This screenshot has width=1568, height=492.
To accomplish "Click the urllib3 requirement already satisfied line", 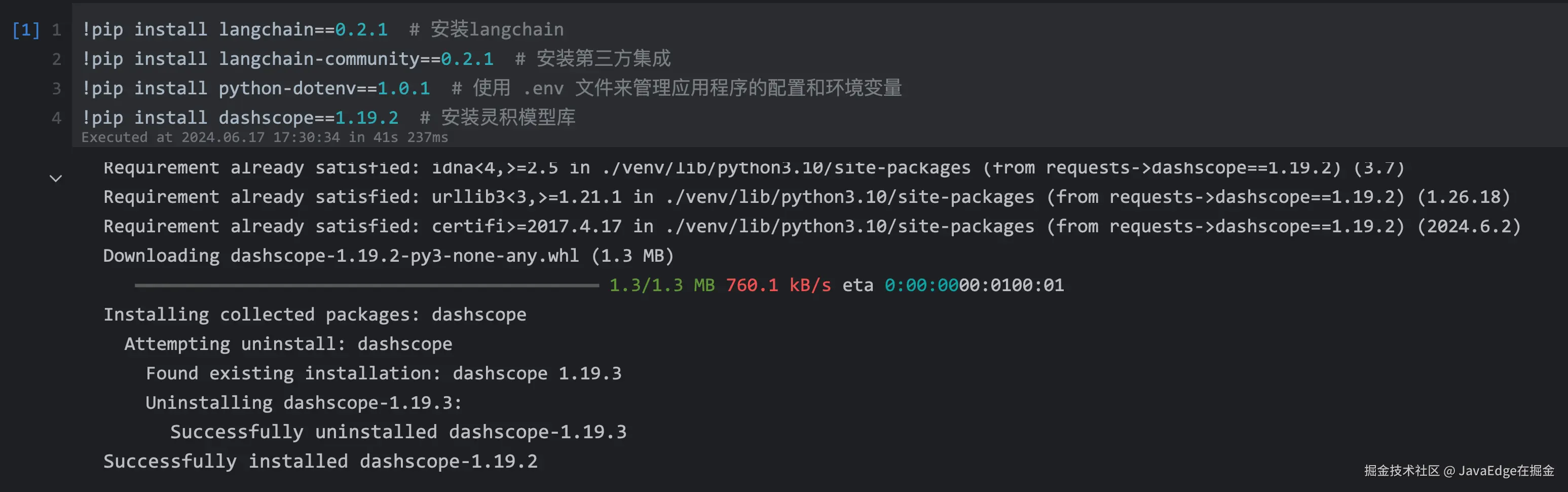I will [x=806, y=197].
